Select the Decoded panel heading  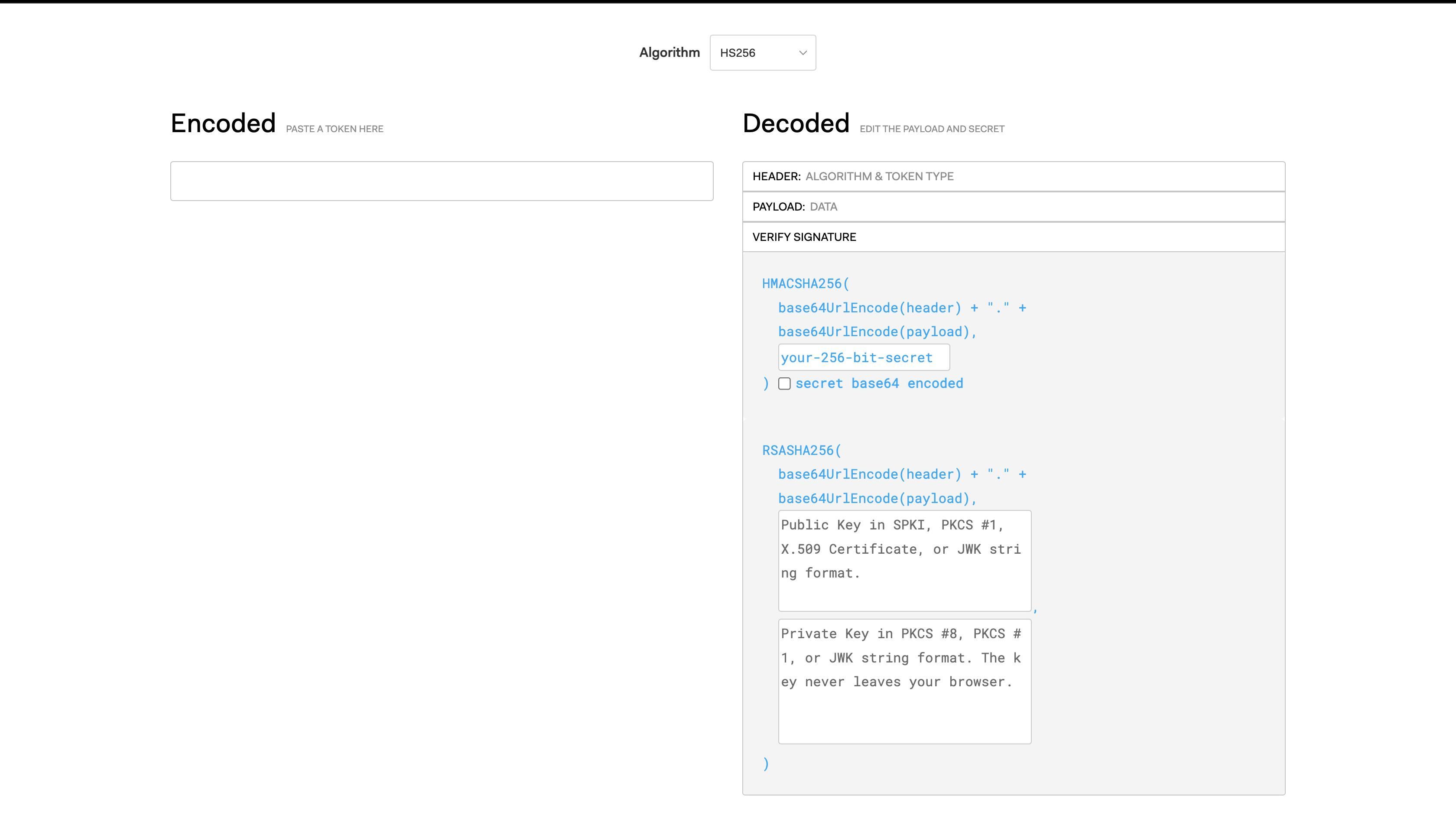point(795,123)
